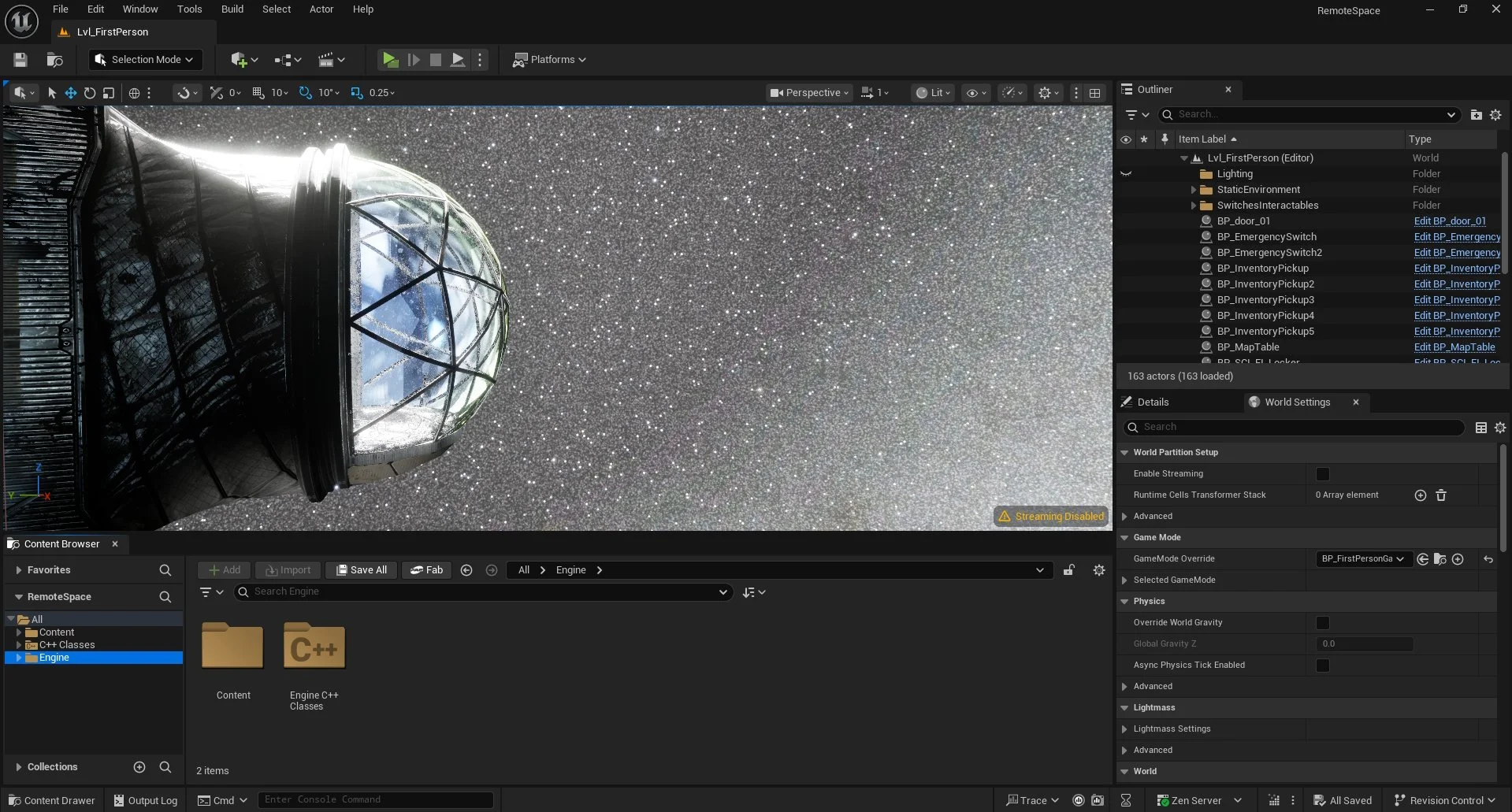Select the arrow Select tool in the viewport
This screenshot has height=812, width=1512.
(x=52, y=93)
